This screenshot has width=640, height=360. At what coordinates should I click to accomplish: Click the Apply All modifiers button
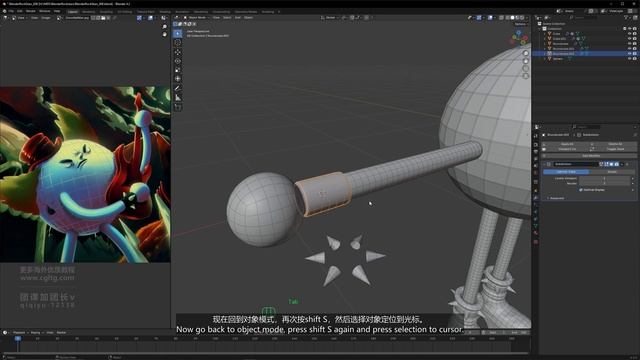point(567,144)
